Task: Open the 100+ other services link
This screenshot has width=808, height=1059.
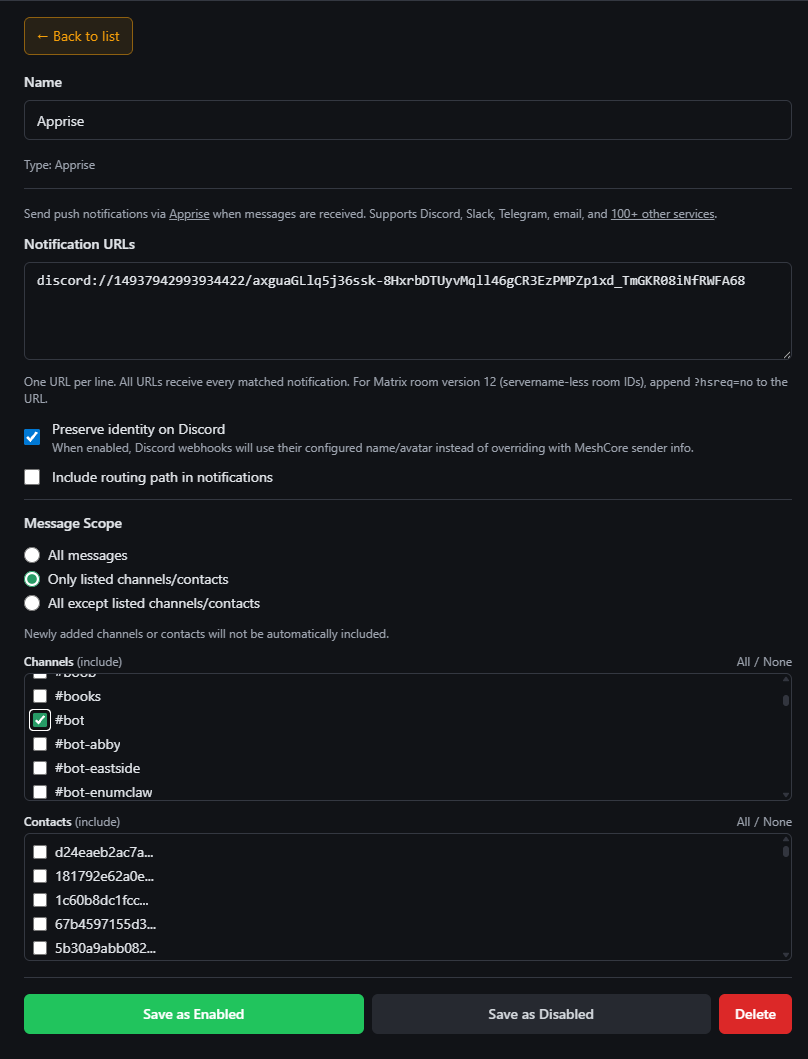Action: click(x=662, y=214)
